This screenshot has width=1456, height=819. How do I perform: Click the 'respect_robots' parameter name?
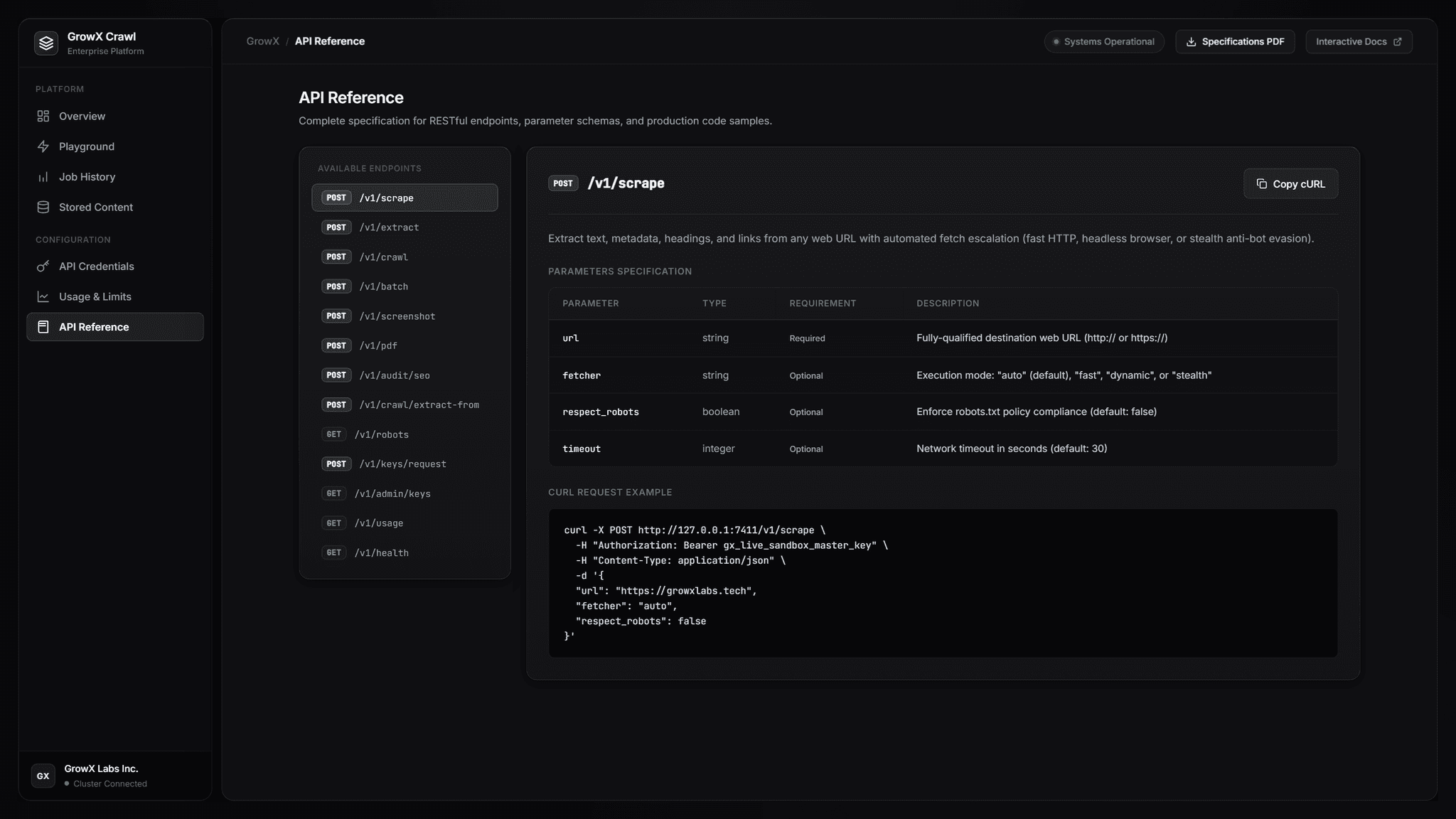tap(601, 412)
